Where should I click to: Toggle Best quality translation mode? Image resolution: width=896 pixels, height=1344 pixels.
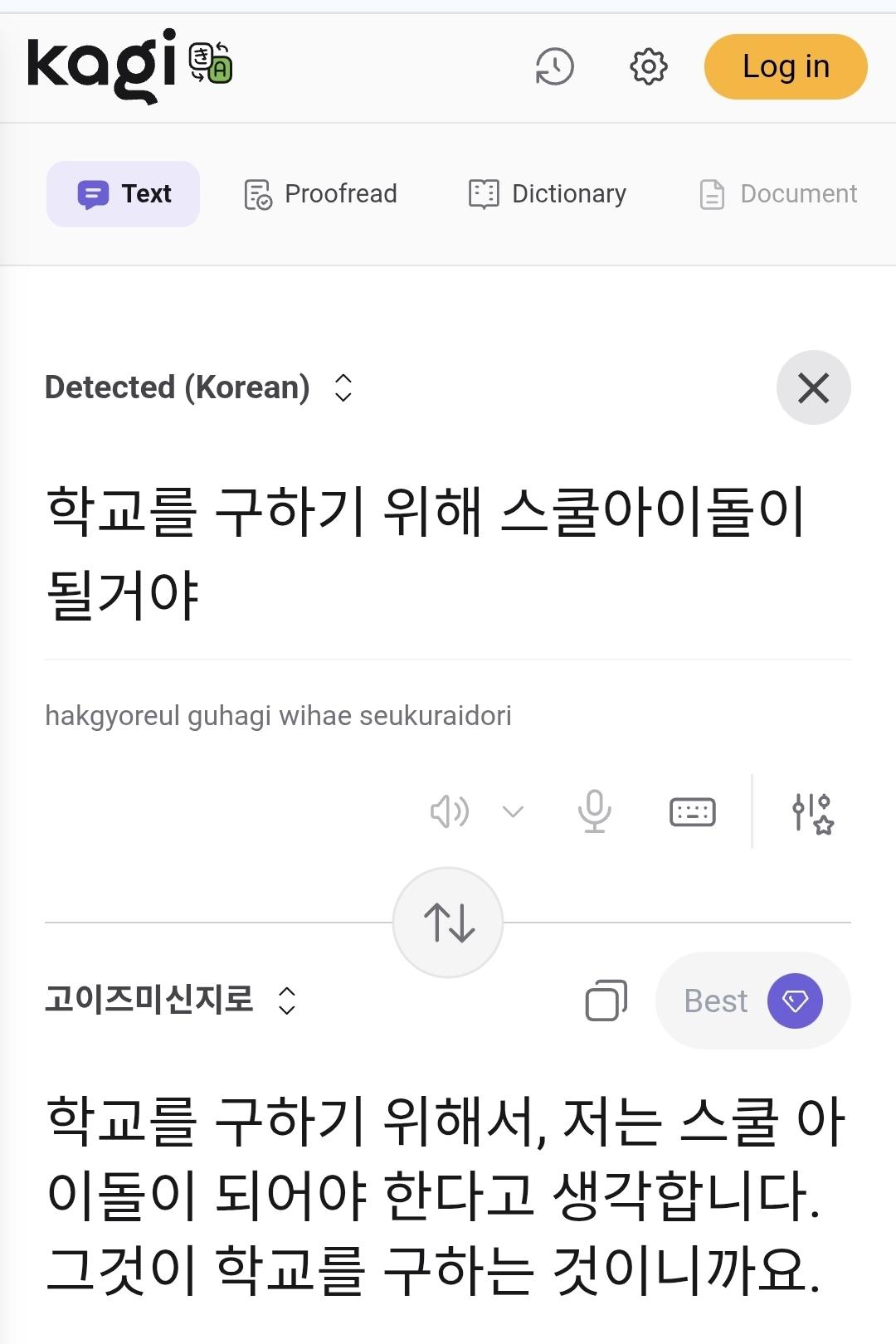point(752,1001)
